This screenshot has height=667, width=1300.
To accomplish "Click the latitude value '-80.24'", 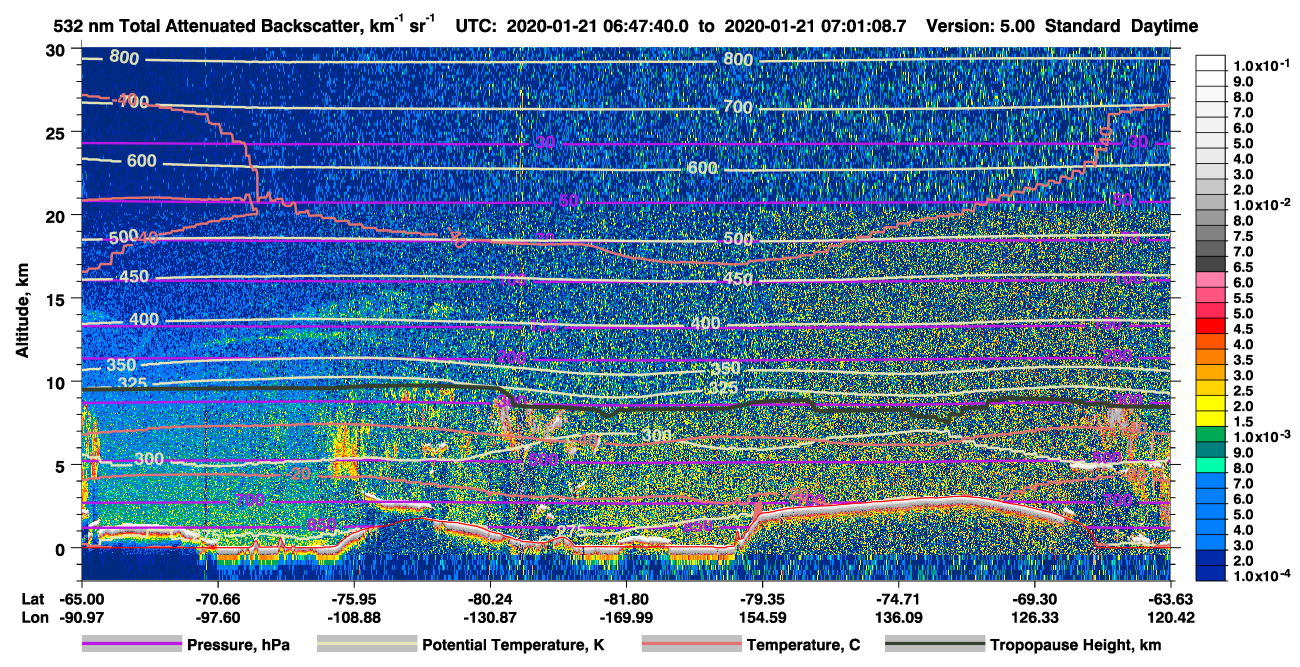I will coord(490,598).
